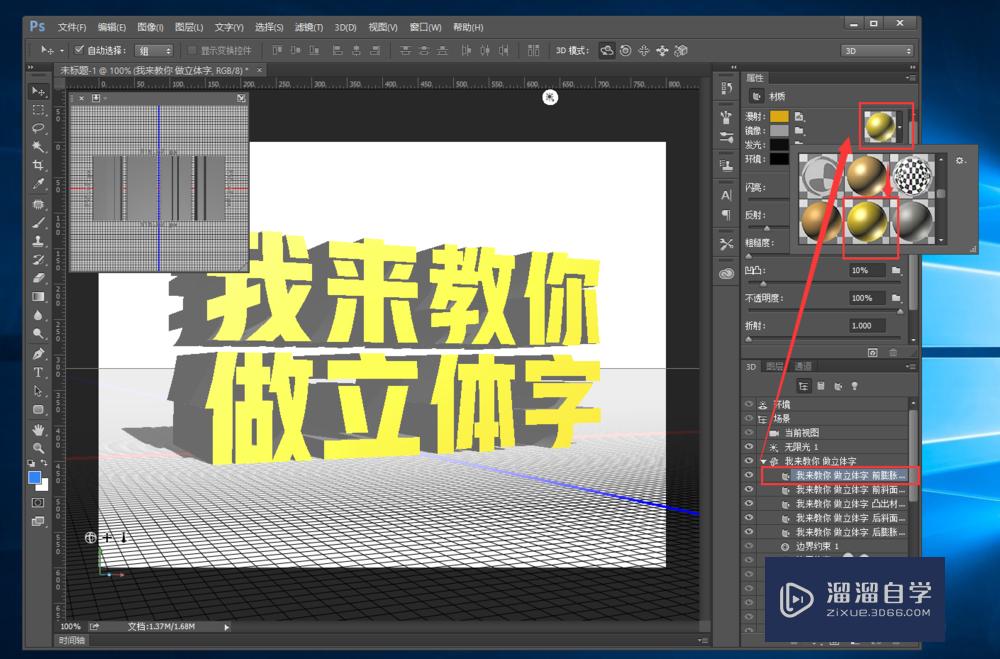Collapse the 我来教你 做立体字 mesh tree

[763, 461]
